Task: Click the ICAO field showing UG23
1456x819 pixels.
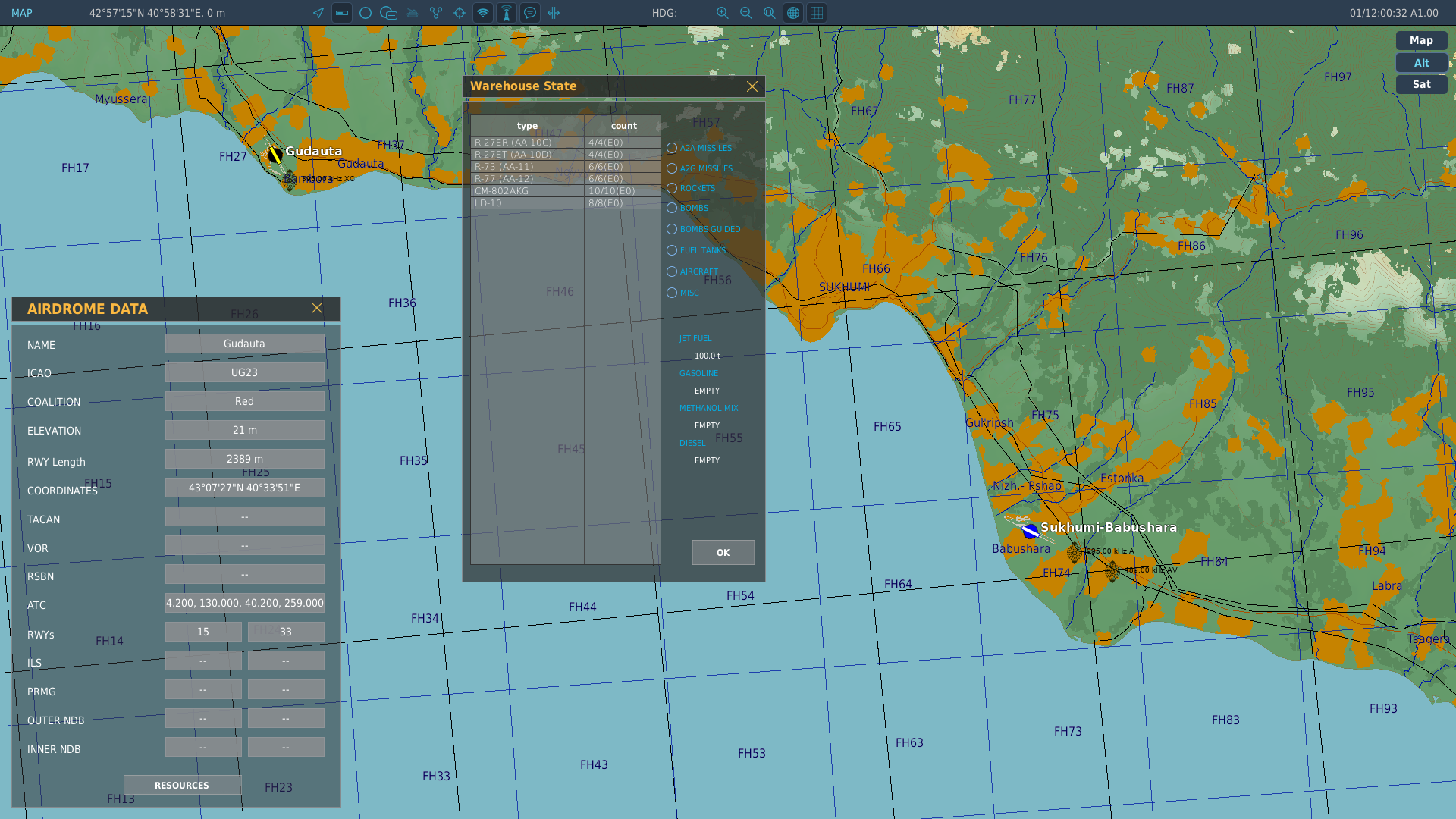Action: 245,372
